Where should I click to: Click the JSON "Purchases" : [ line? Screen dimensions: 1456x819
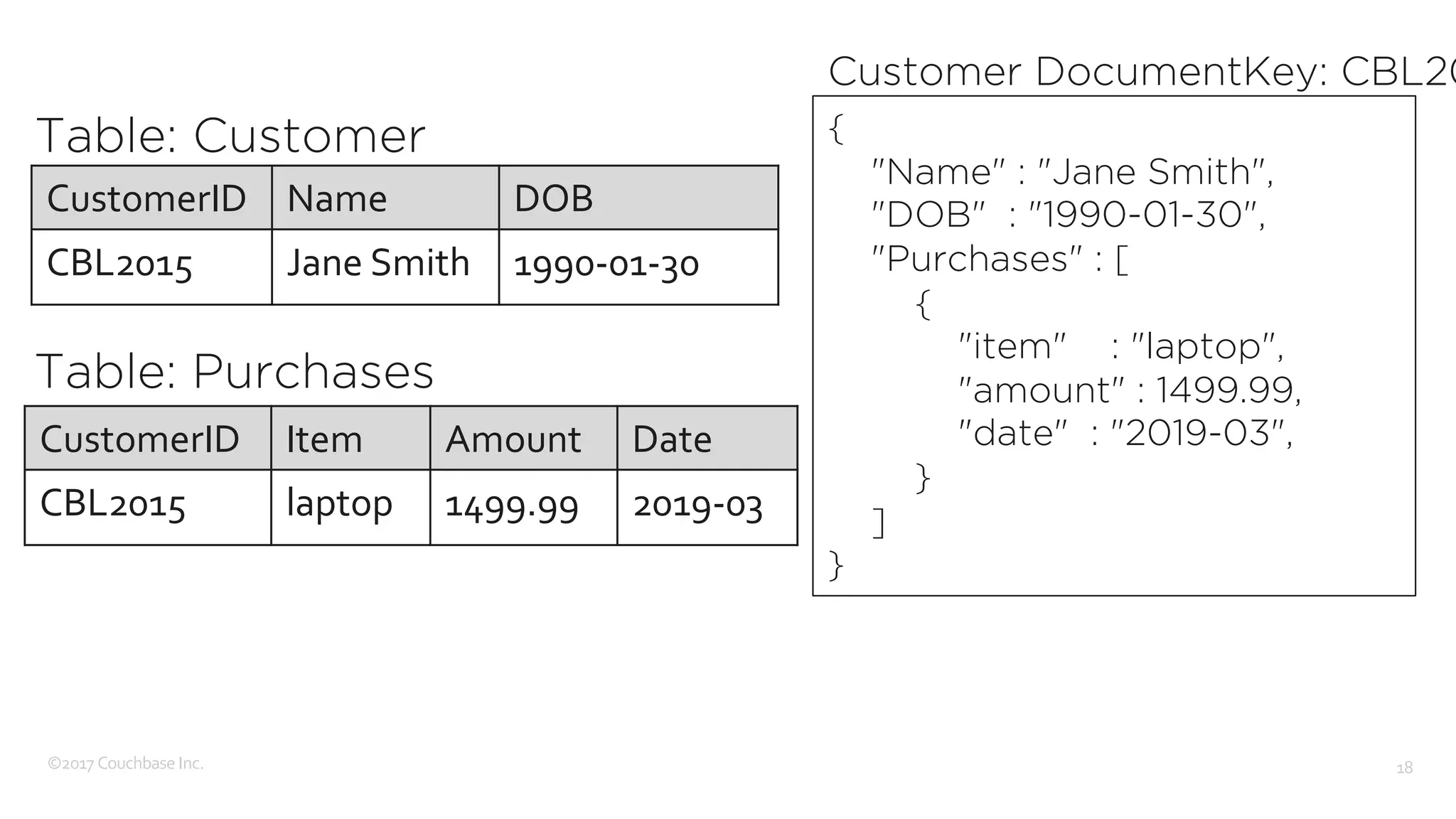[1000, 259]
